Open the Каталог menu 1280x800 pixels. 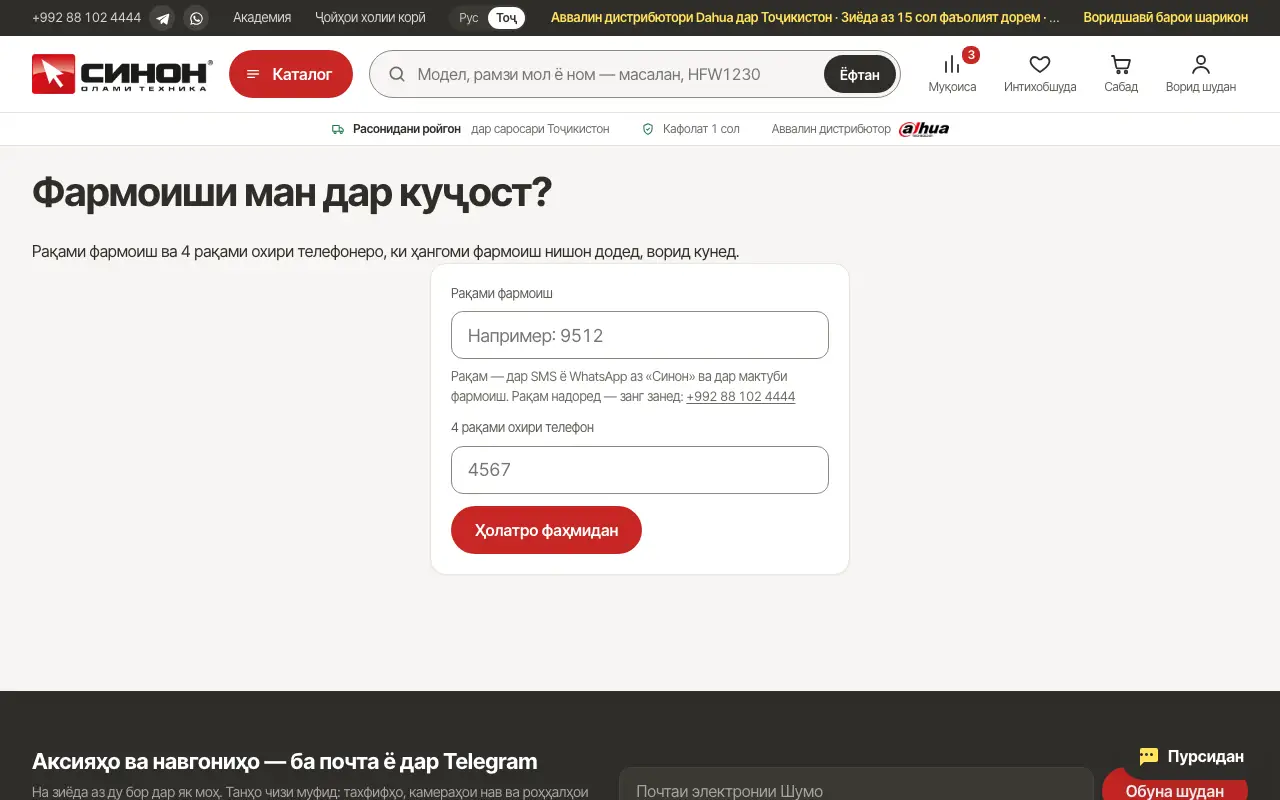291,74
